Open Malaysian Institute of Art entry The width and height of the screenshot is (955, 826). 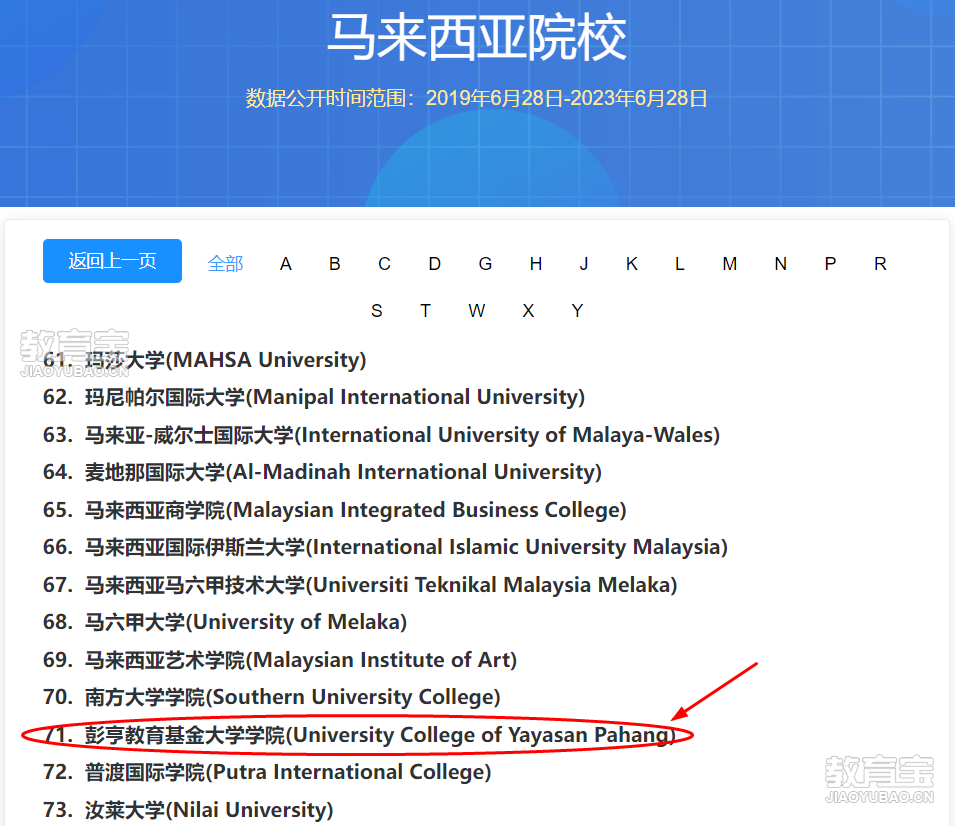280,660
